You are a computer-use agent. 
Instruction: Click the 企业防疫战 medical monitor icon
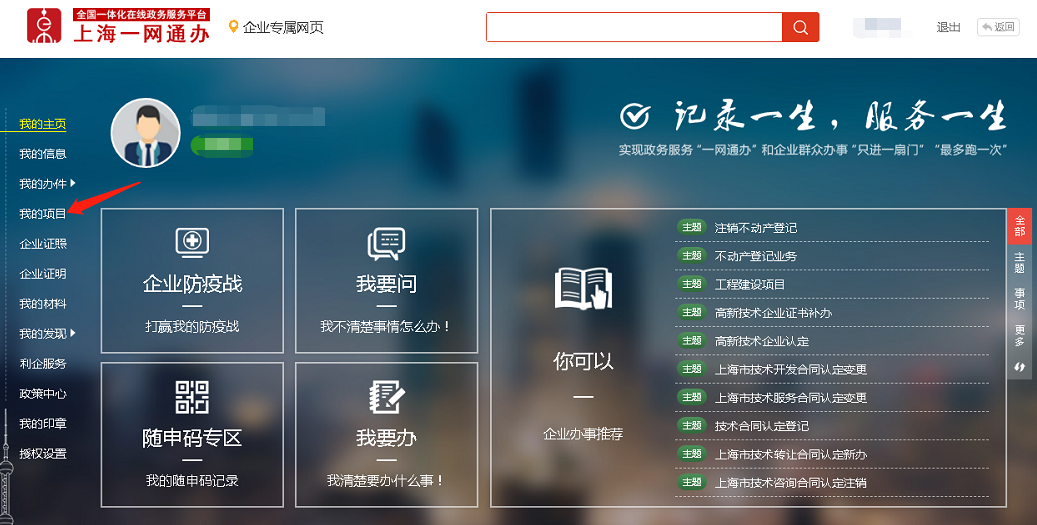tap(192, 242)
